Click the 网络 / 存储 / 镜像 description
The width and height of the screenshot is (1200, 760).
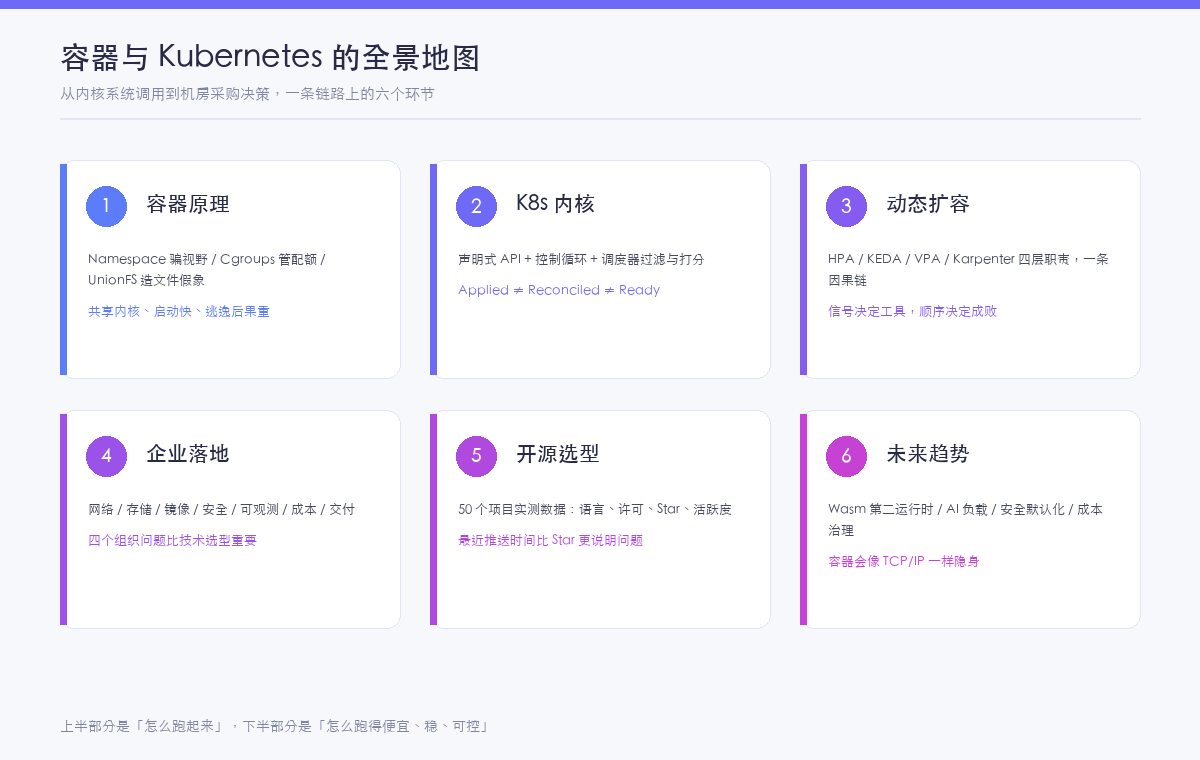click(x=221, y=509)
